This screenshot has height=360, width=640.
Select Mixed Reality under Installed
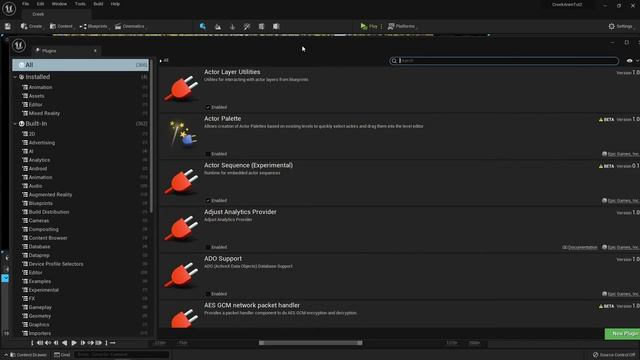click(44, 113)
